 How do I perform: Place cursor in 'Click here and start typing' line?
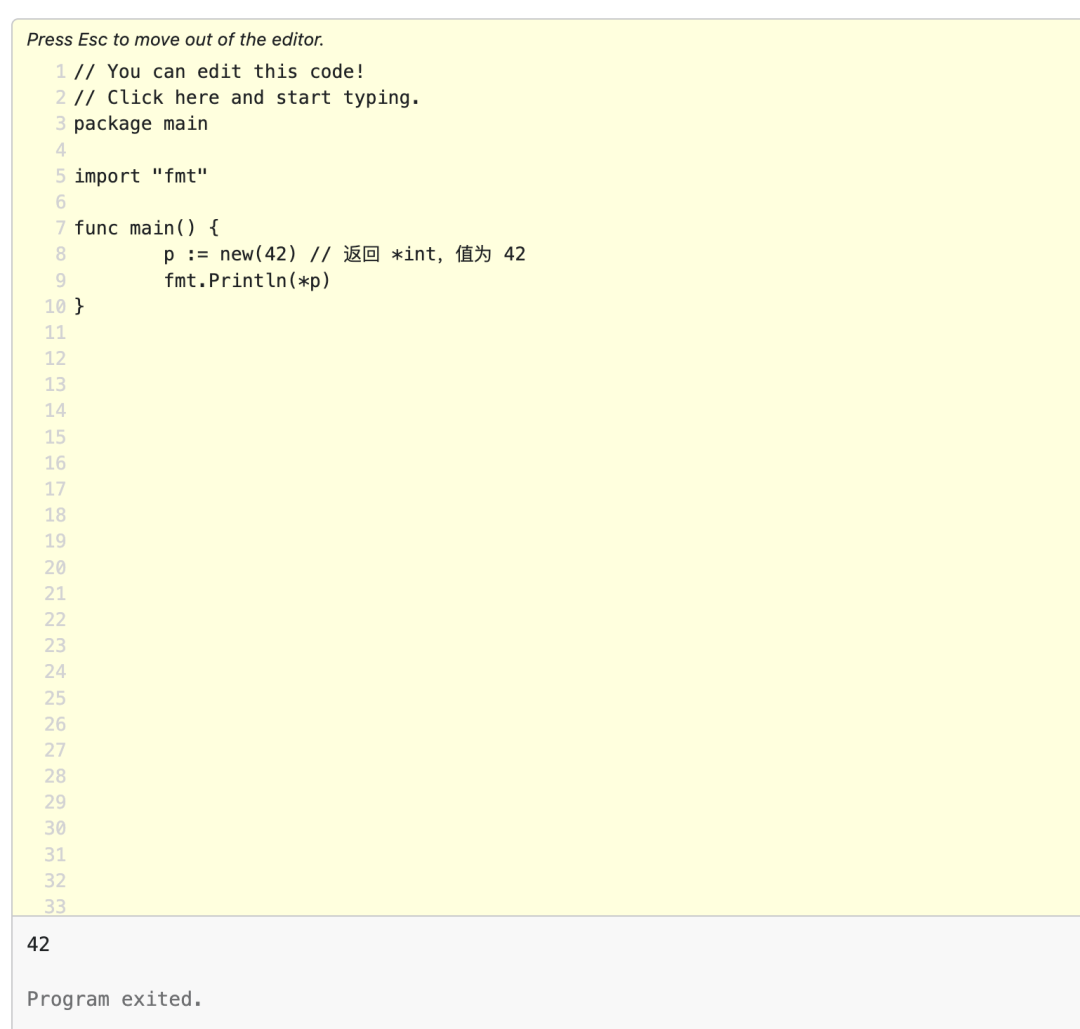tap(247, 98)
